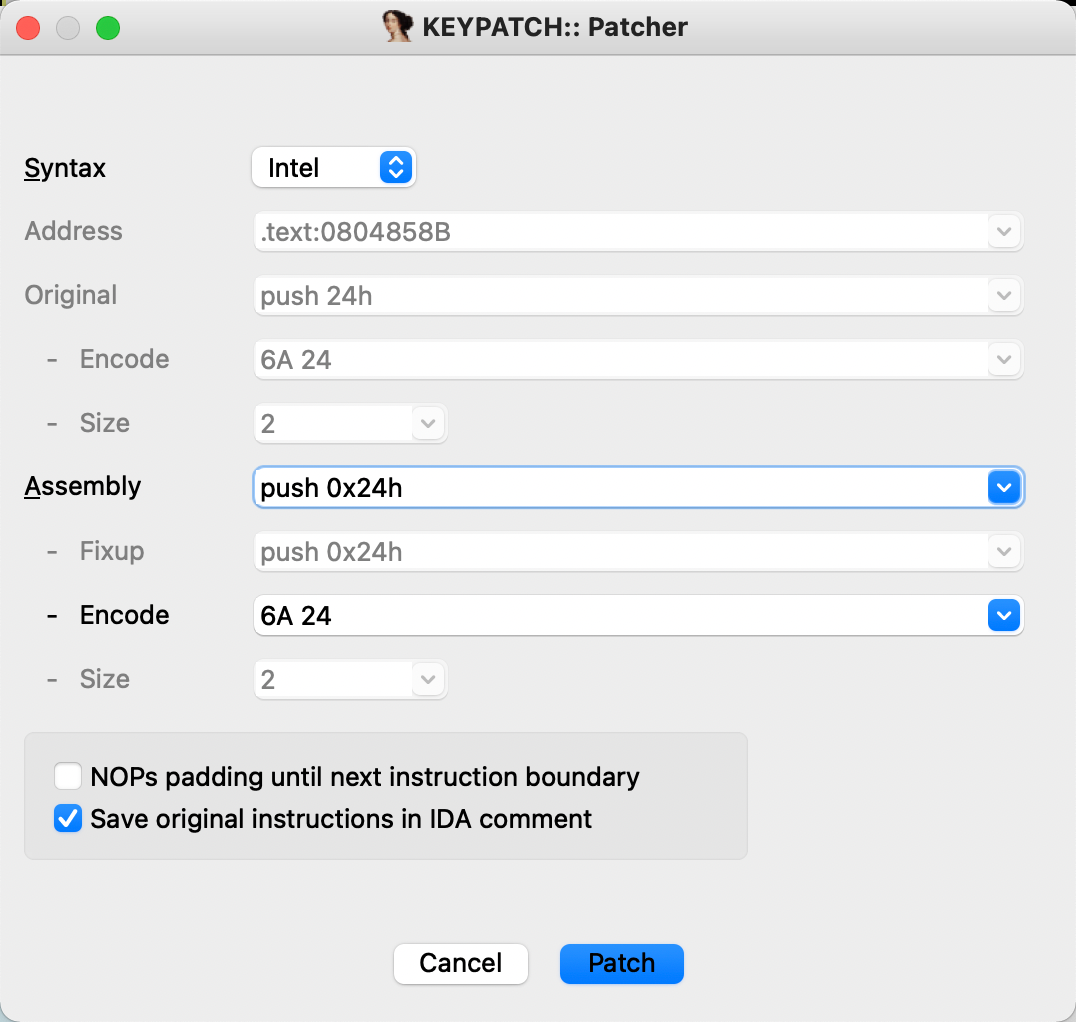Click the green zoom window button
Screen dimensions: 1076x1022
108,28
